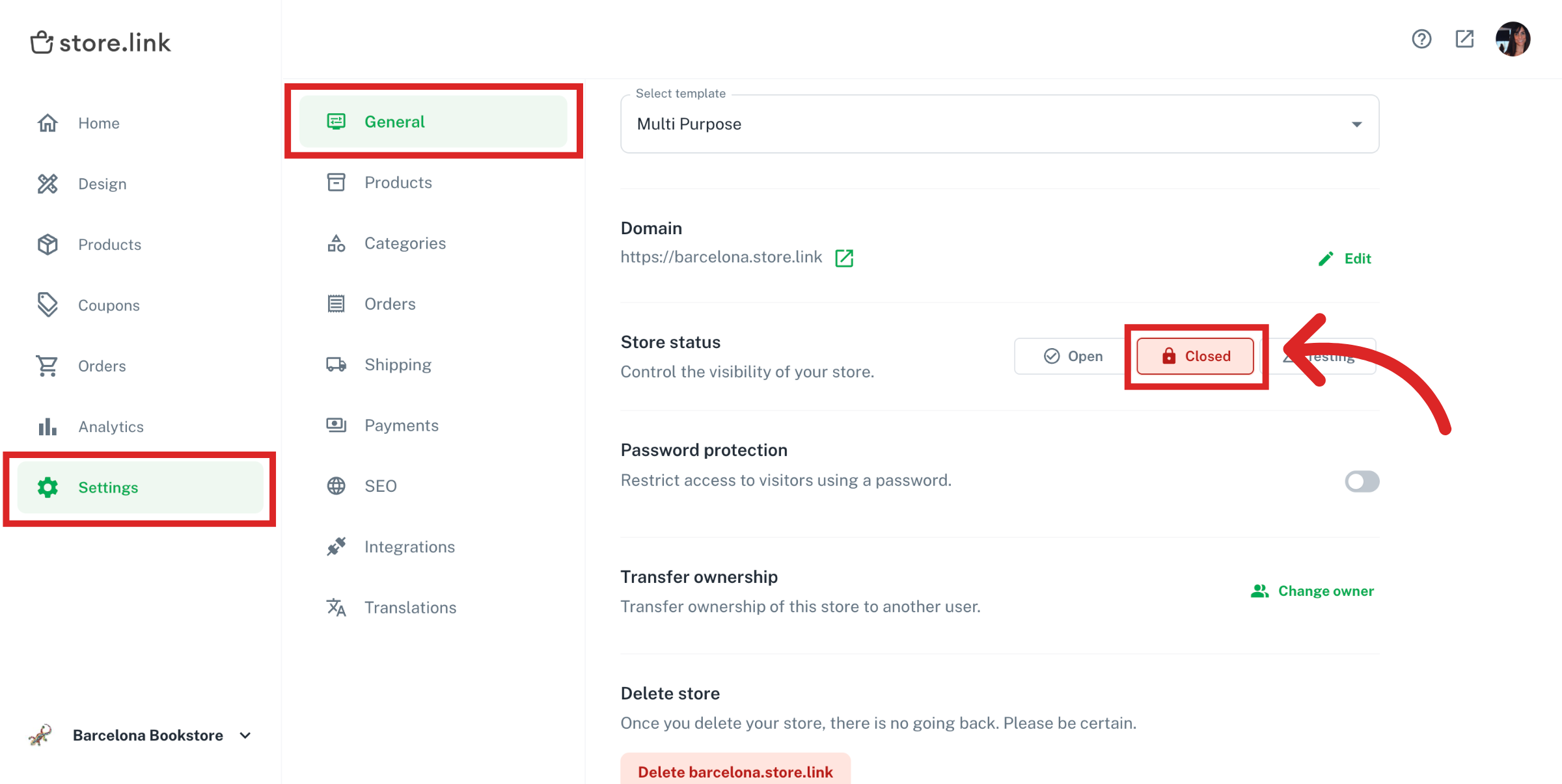
Task: Select the SEO settings icon
Action: tap(335, 485)
